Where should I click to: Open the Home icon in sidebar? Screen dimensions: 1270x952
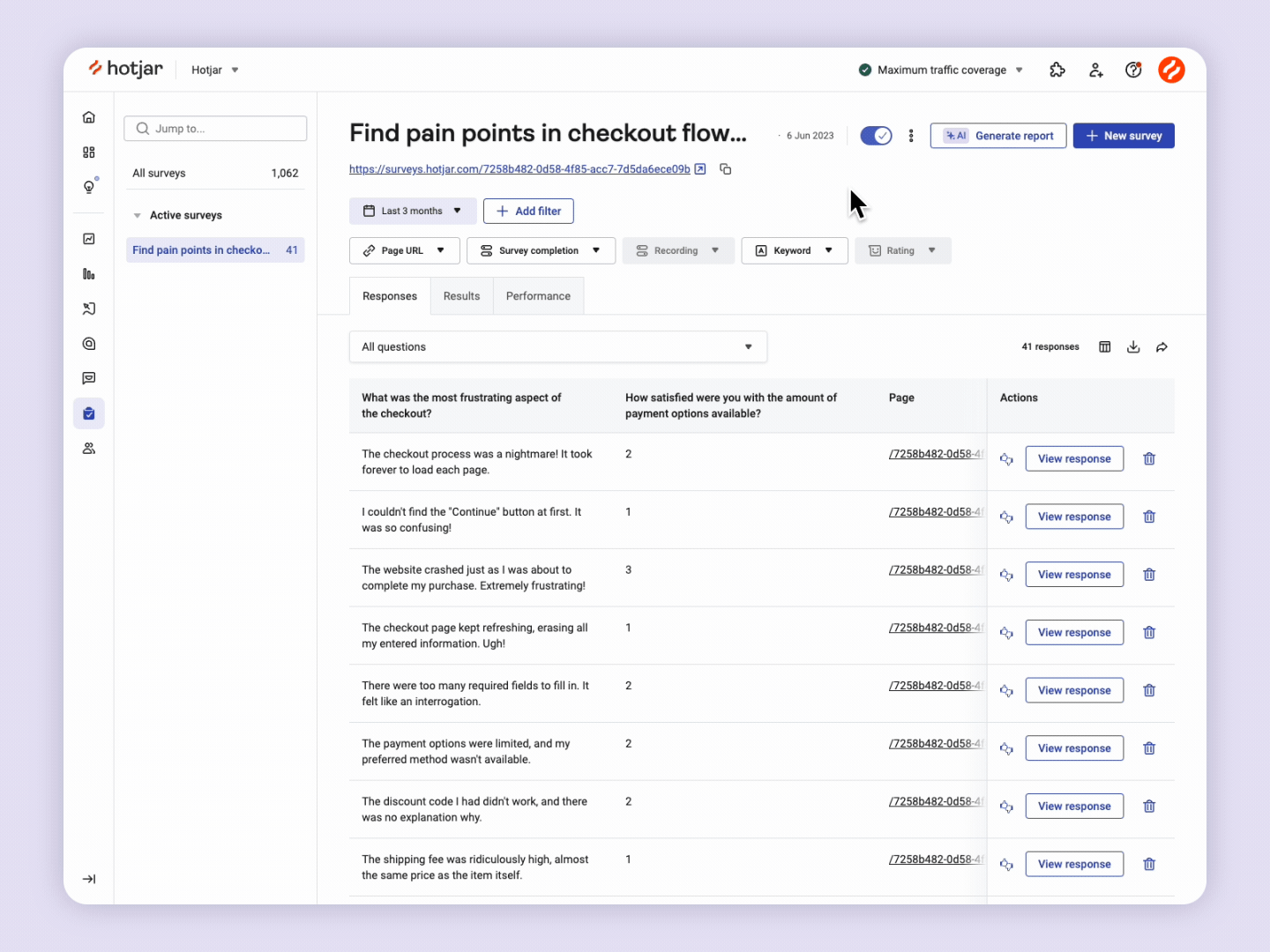coord(89,117)
